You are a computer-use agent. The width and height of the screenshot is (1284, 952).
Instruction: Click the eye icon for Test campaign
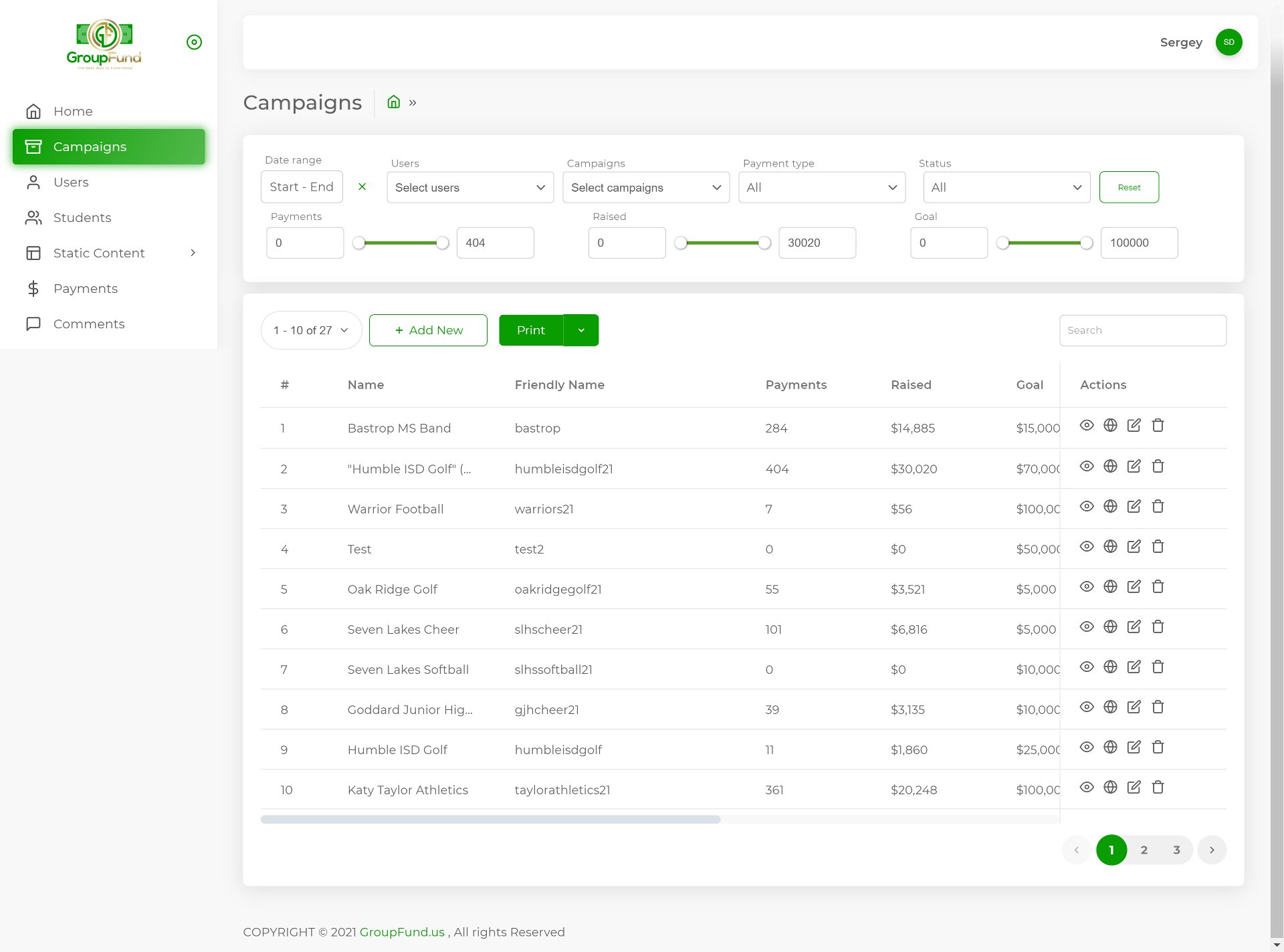point(1087,546)
